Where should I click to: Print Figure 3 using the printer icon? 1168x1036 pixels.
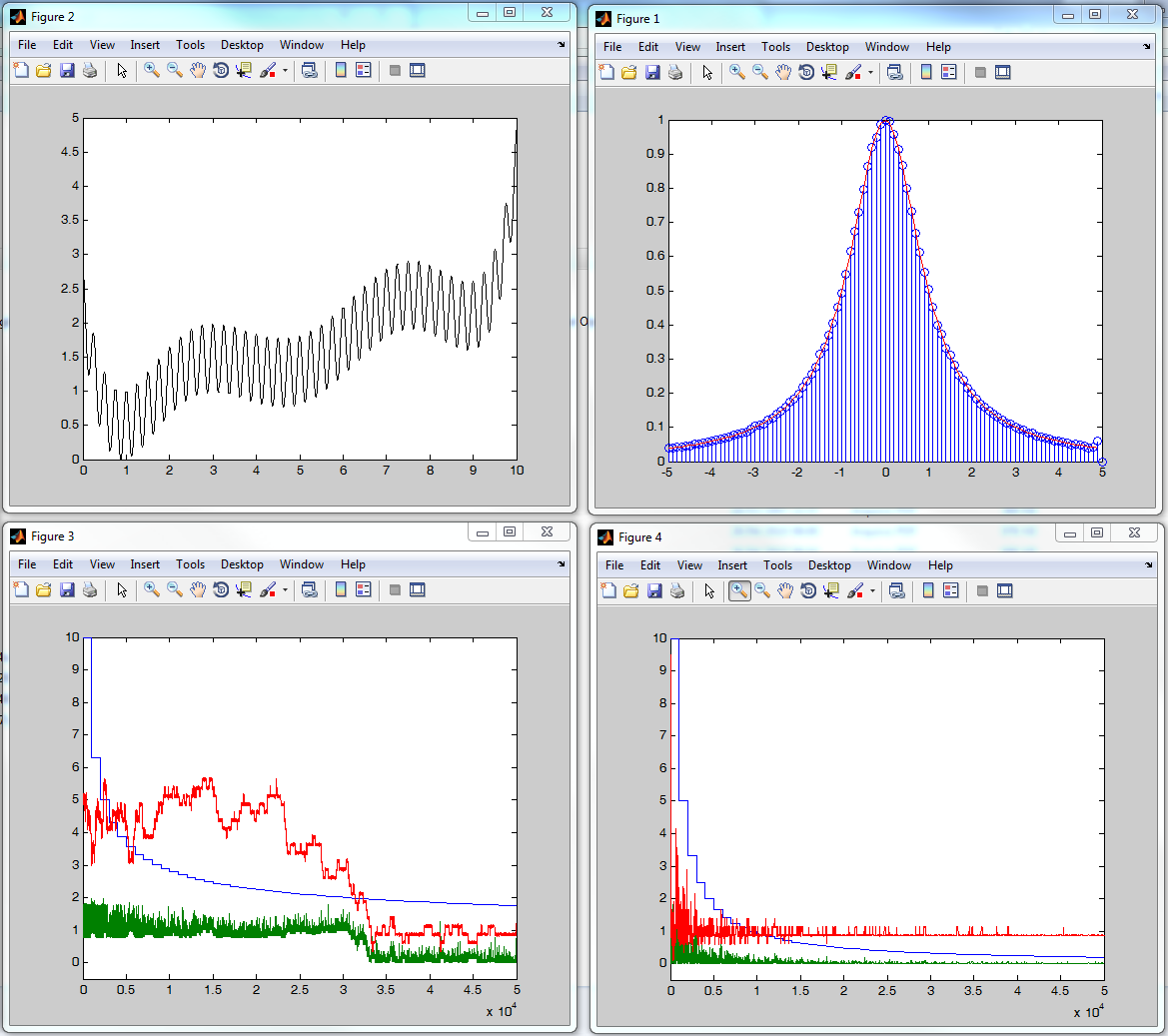90,589
